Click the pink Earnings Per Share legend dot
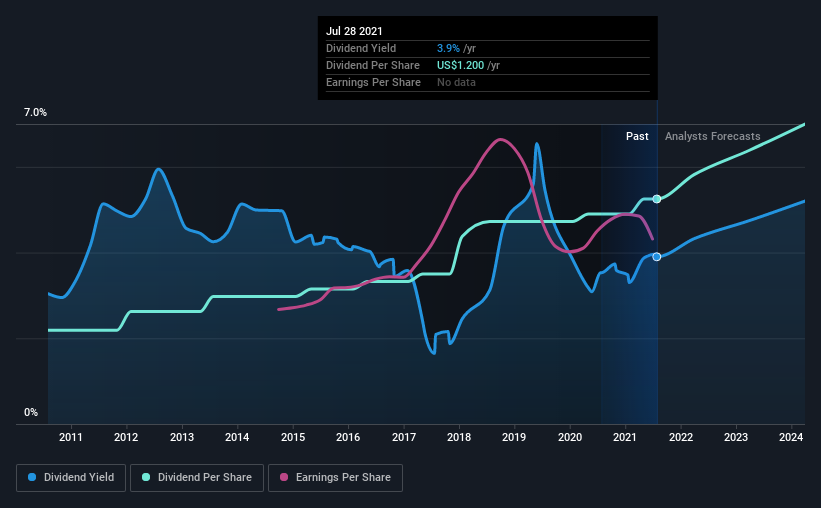This screenshot has height=508, width=821. [x=284, y=477]
